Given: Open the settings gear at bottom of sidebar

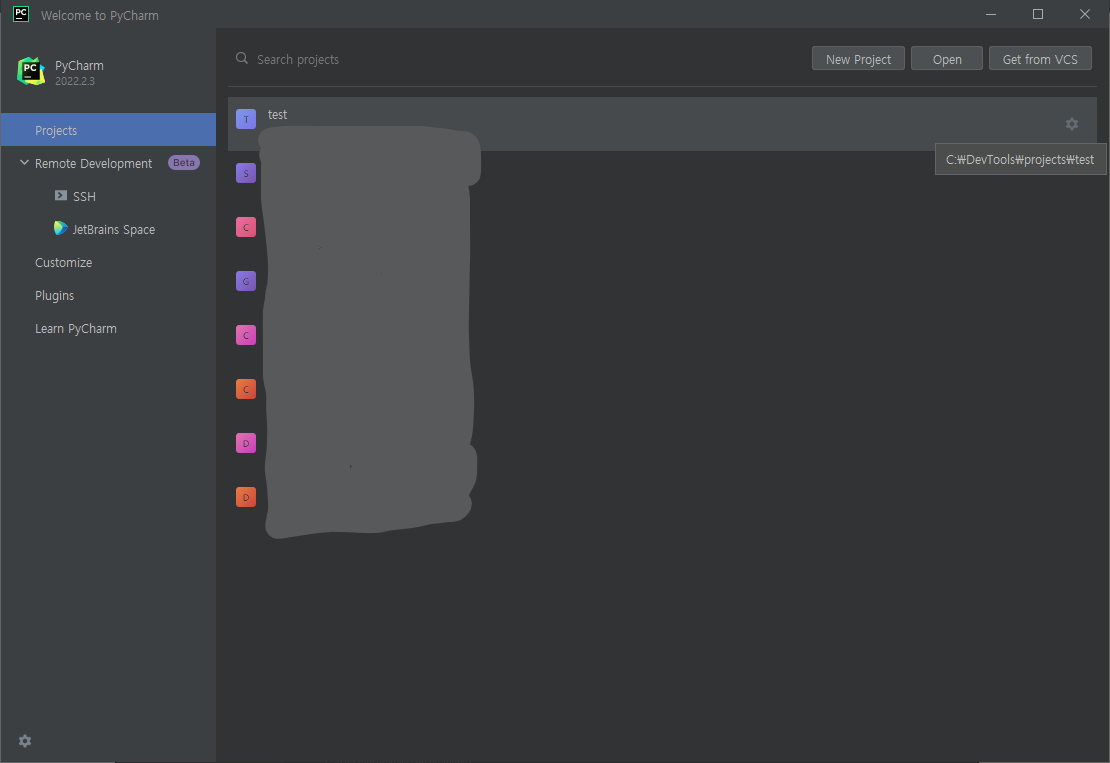Looking at the screenshot, I should [x=25, y=740].
